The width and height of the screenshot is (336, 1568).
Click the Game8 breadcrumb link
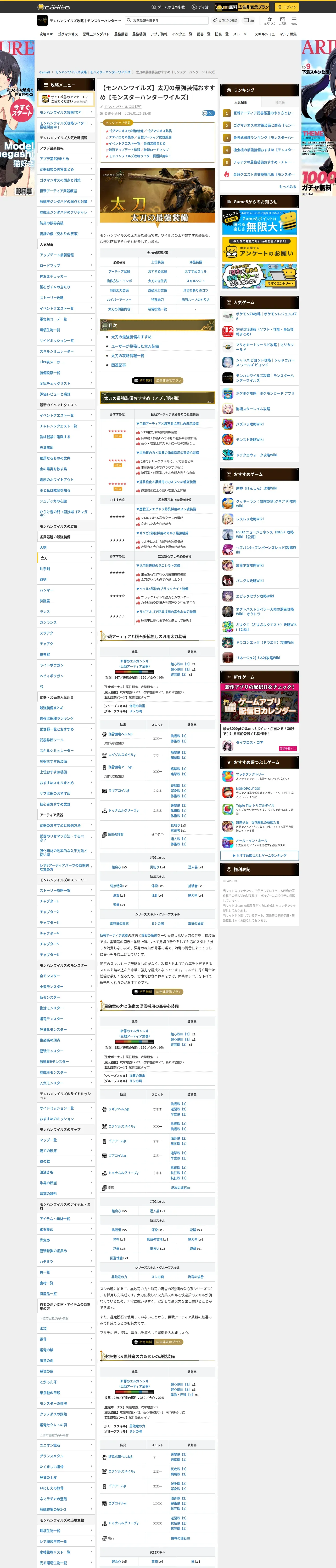(x=44, y=72)
